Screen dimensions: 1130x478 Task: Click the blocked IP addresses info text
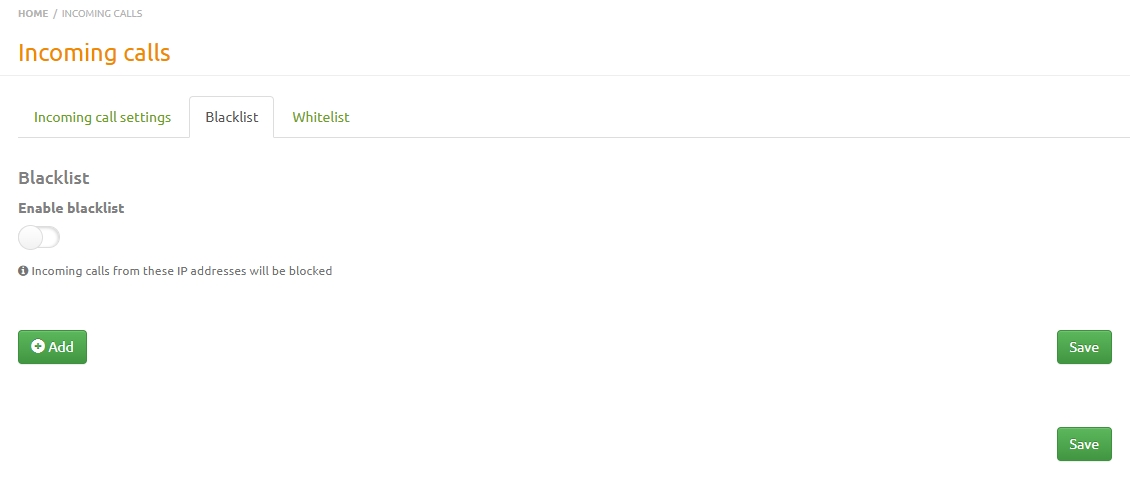tap(182, 270)
